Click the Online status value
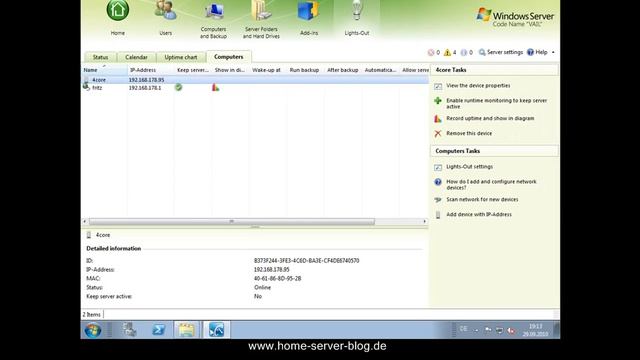 coord(262,287)
